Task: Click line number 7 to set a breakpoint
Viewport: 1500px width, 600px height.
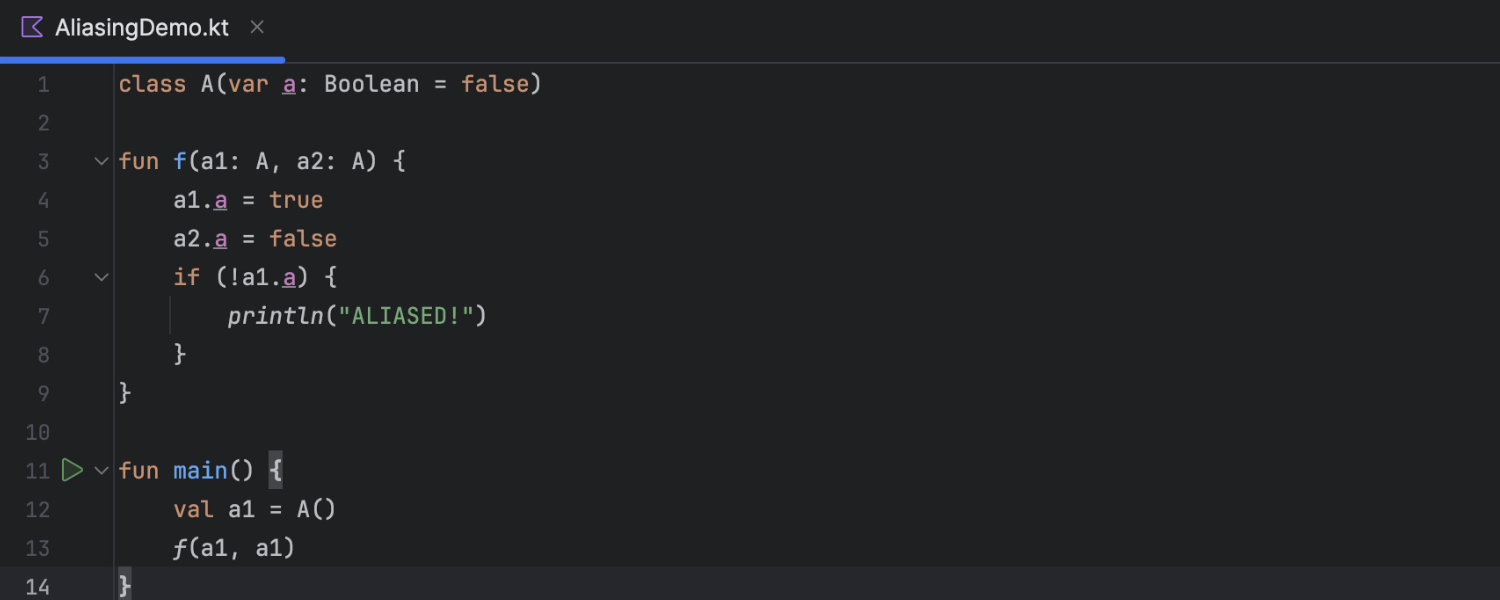Action: (x=43, y=316)
